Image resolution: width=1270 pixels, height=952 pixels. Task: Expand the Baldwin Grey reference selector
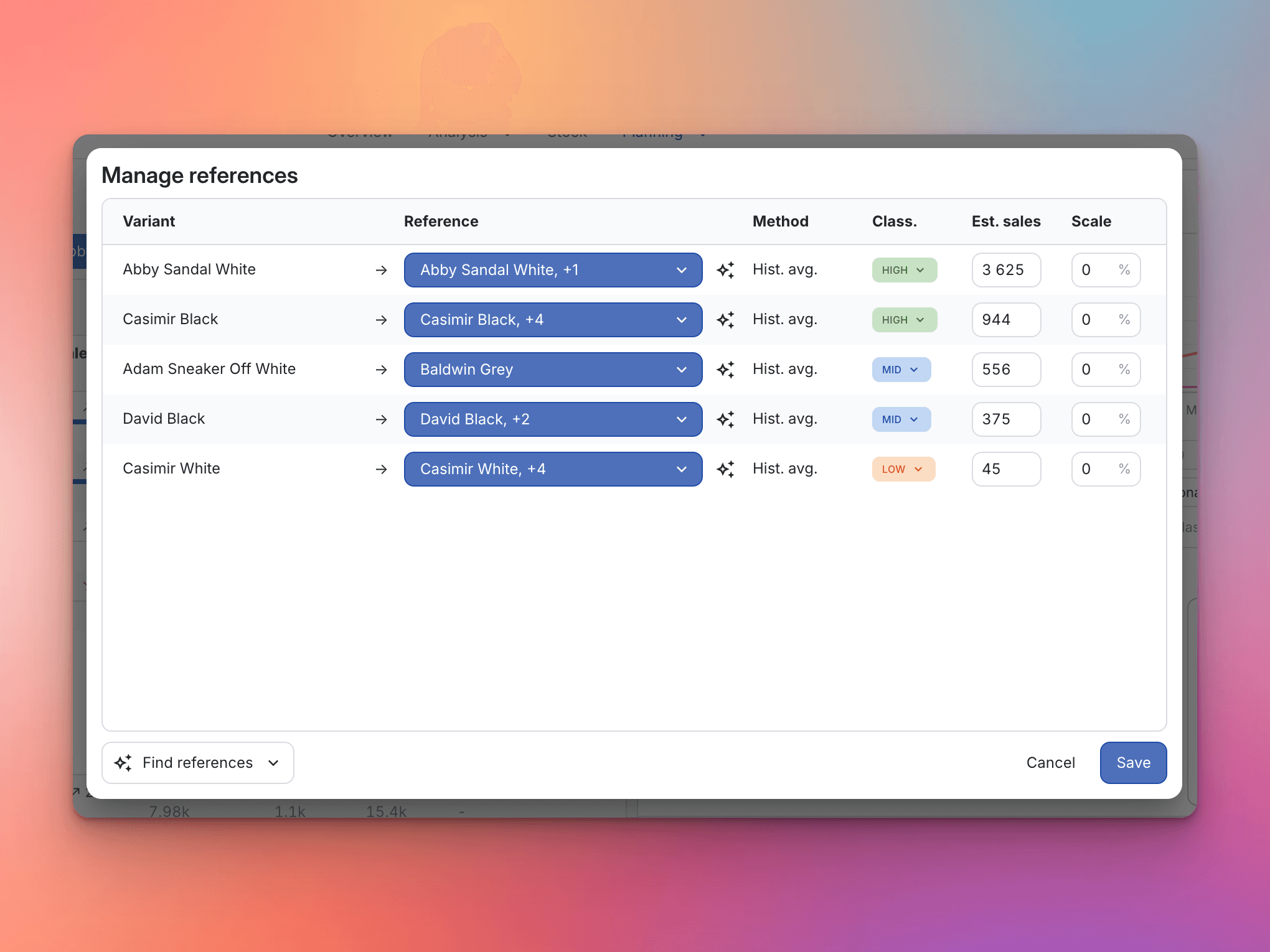pyautogui.click(x=553, y=370)
